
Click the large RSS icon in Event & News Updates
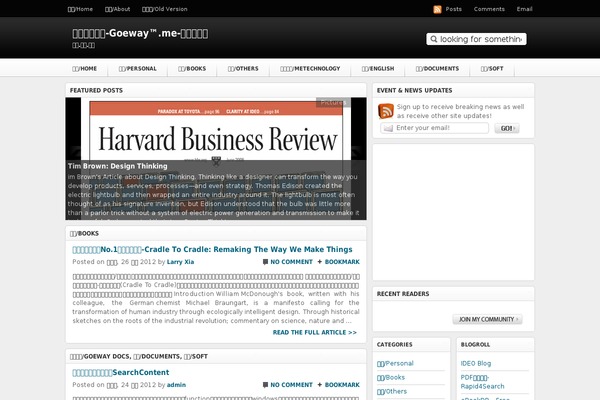[385, 111]
